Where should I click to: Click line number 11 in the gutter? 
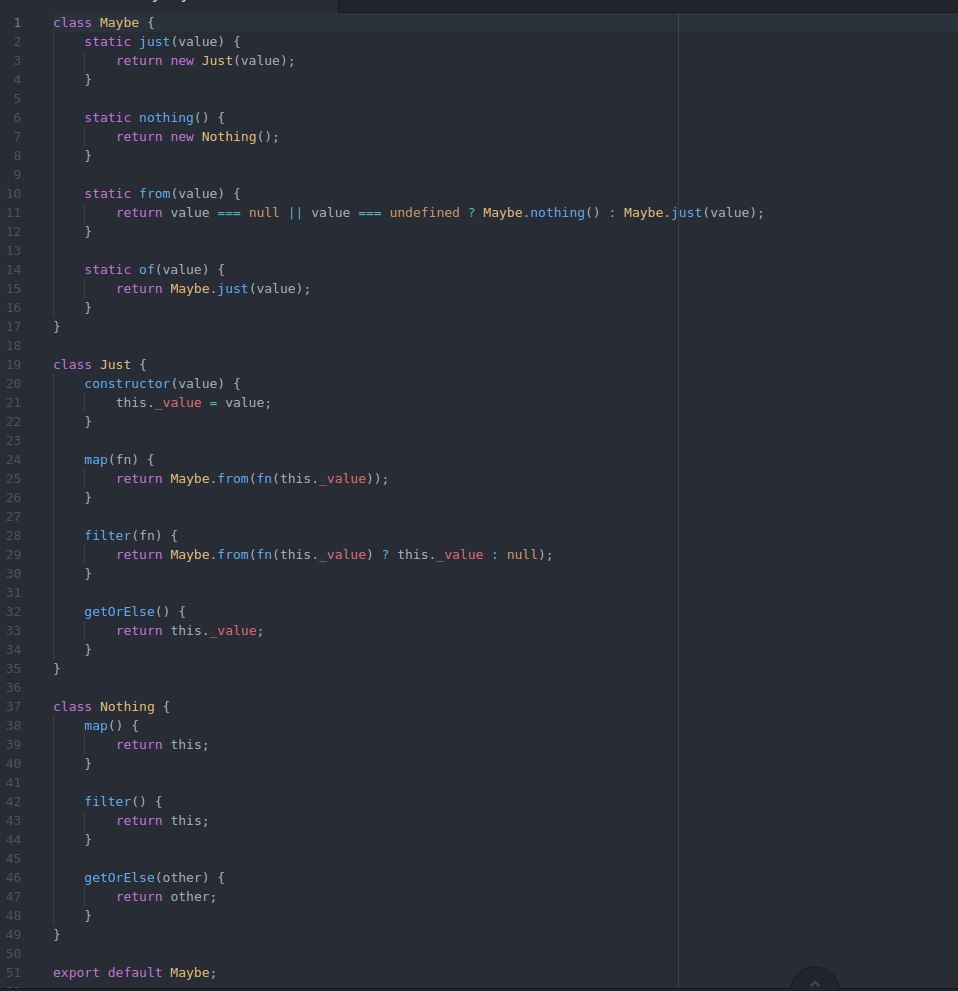point(14,212)
